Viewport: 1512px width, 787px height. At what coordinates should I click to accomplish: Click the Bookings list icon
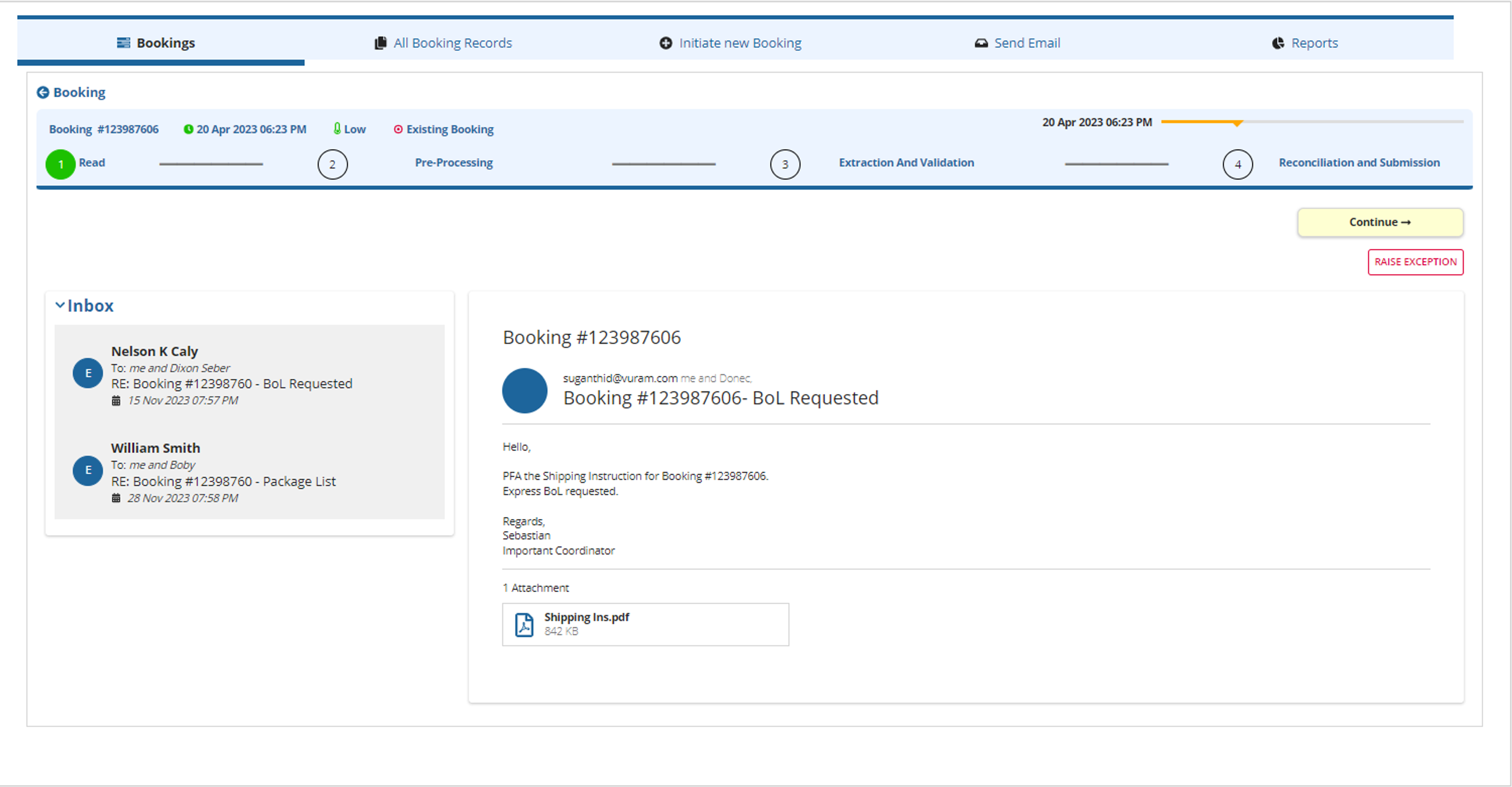(x=123, y=42)
